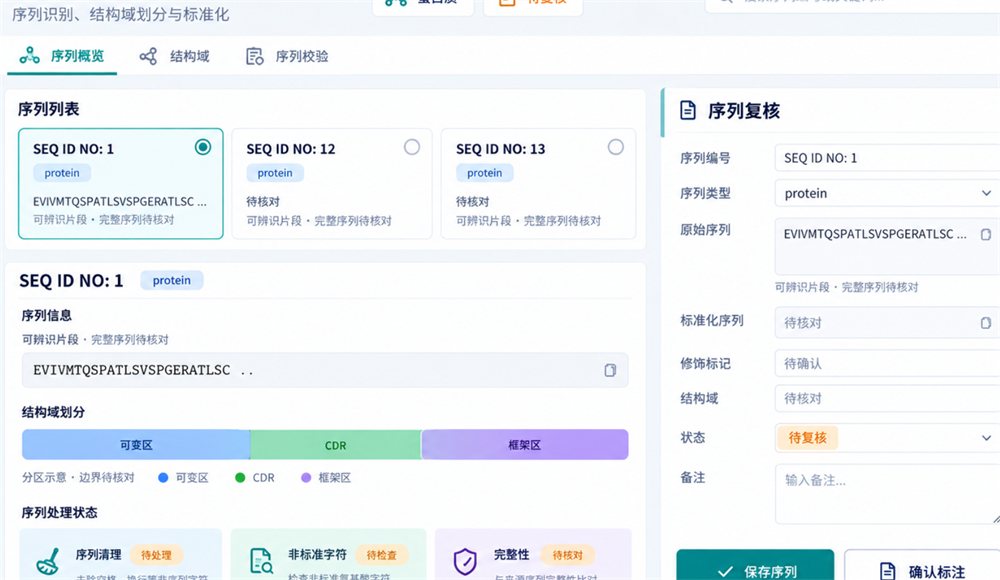Click the green CDR domain segment
Viewport: 1000px width, 580px height.
pos(335,445)
